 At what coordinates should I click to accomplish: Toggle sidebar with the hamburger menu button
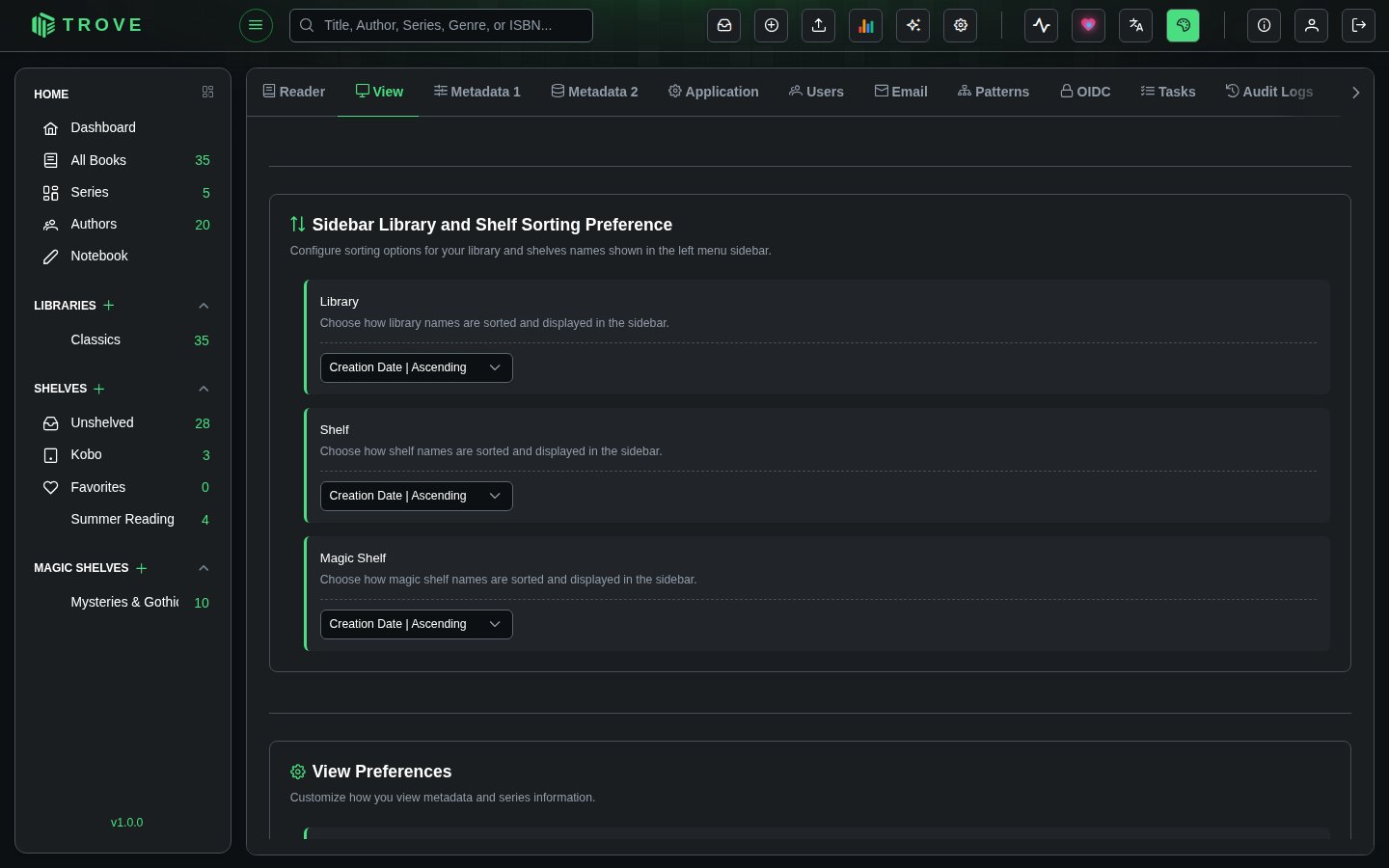point(256,25)
